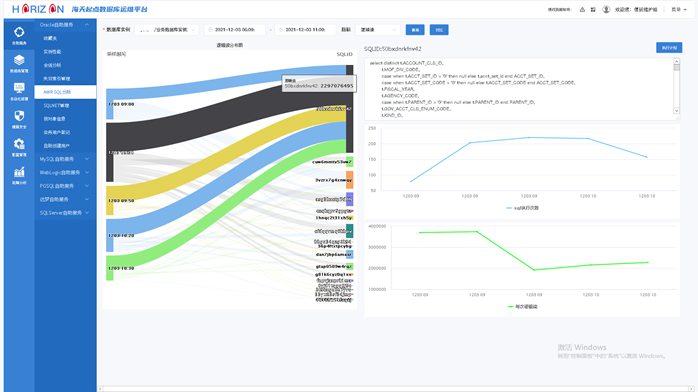Click the welcome username text in header
The image size is (698, 392).
636,9
